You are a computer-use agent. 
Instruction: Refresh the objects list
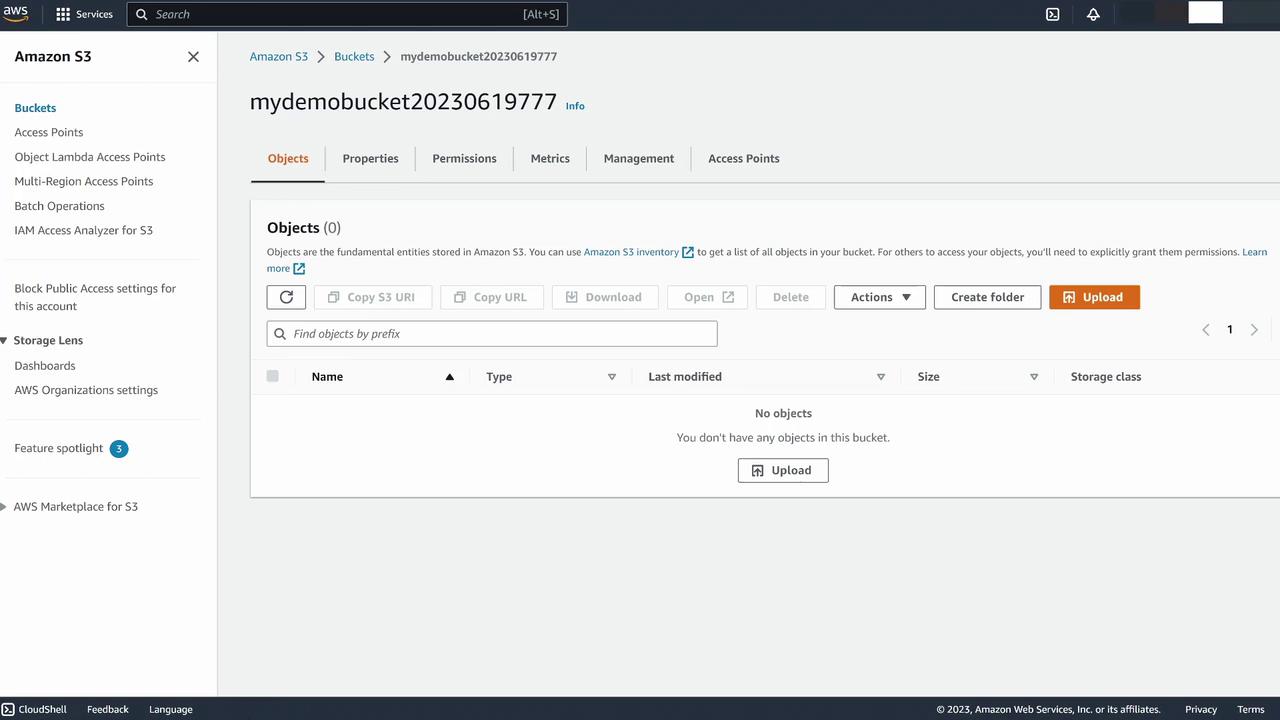coord(286,297)
